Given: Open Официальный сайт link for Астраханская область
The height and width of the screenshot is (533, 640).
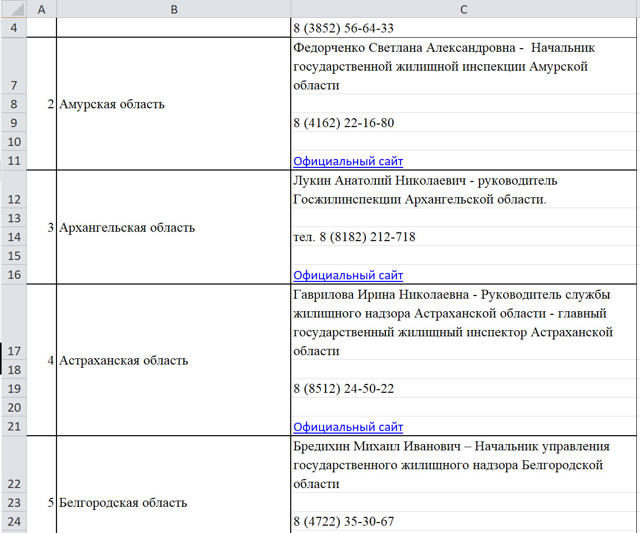Looking at the screenshot, I should click(348, 427).
